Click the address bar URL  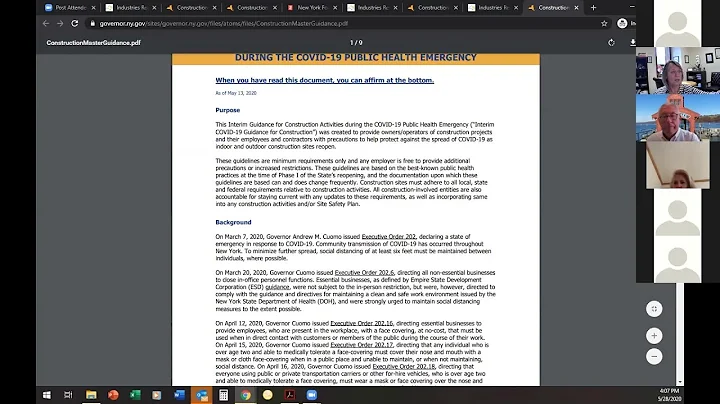(224, 23)
